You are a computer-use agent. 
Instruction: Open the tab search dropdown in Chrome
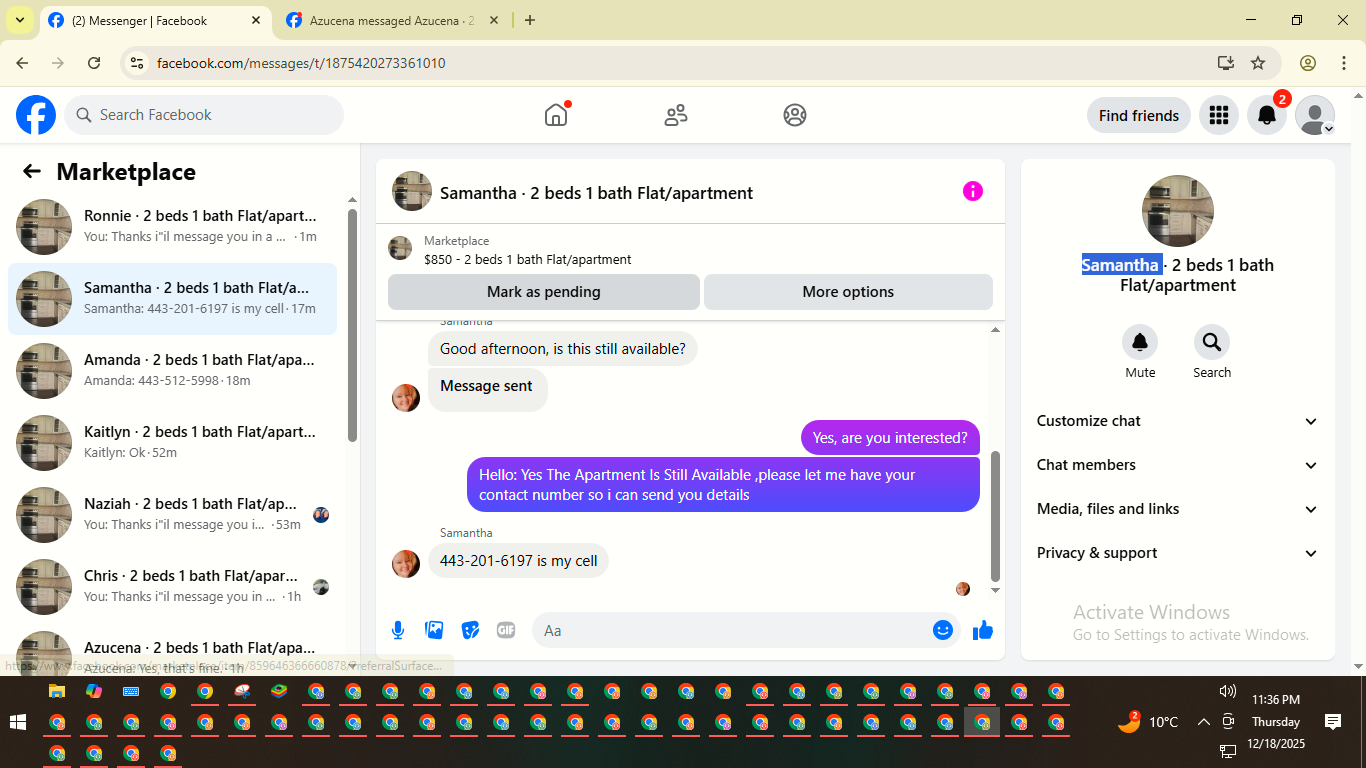tap(19, 20)
